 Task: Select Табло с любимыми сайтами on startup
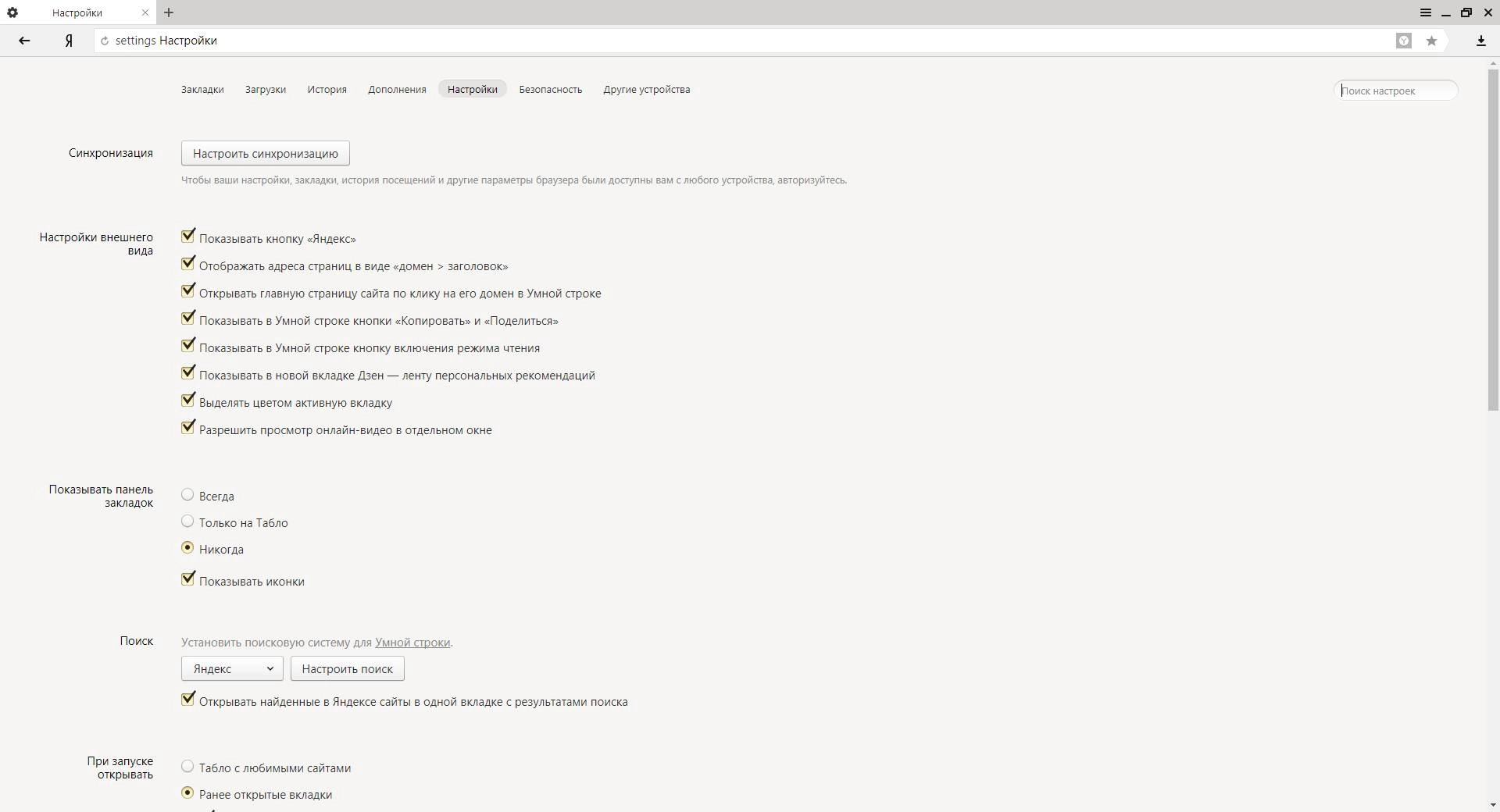tap(187, 766)
